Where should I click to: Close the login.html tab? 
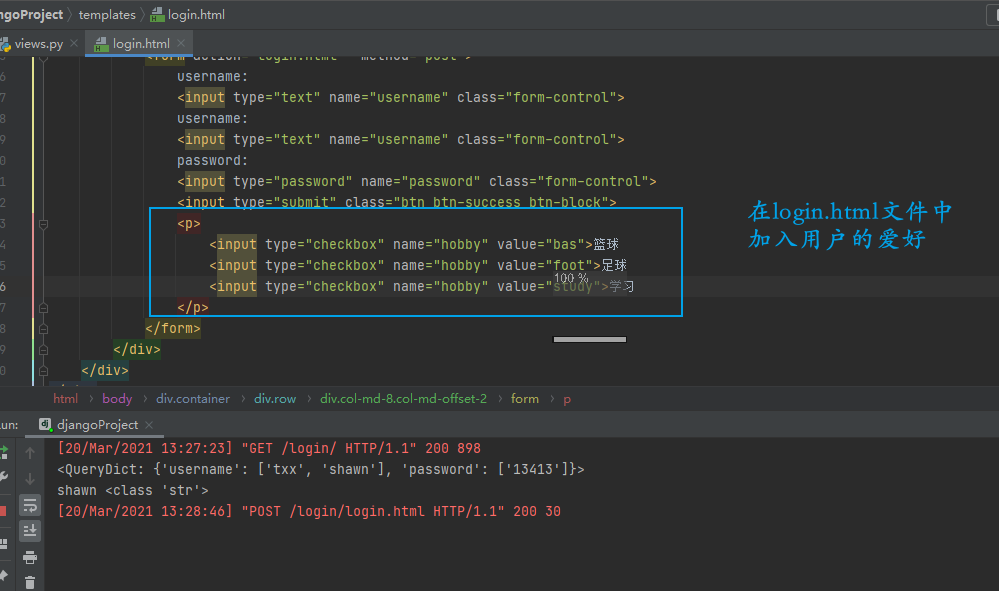[181, 43]
